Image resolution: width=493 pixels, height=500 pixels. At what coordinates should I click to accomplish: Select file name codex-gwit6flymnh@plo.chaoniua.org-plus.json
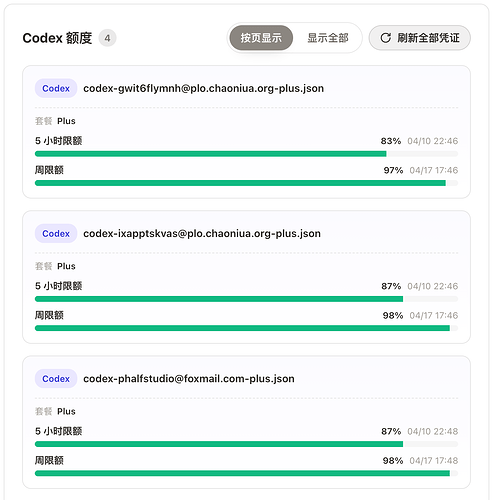click(203, 88)
